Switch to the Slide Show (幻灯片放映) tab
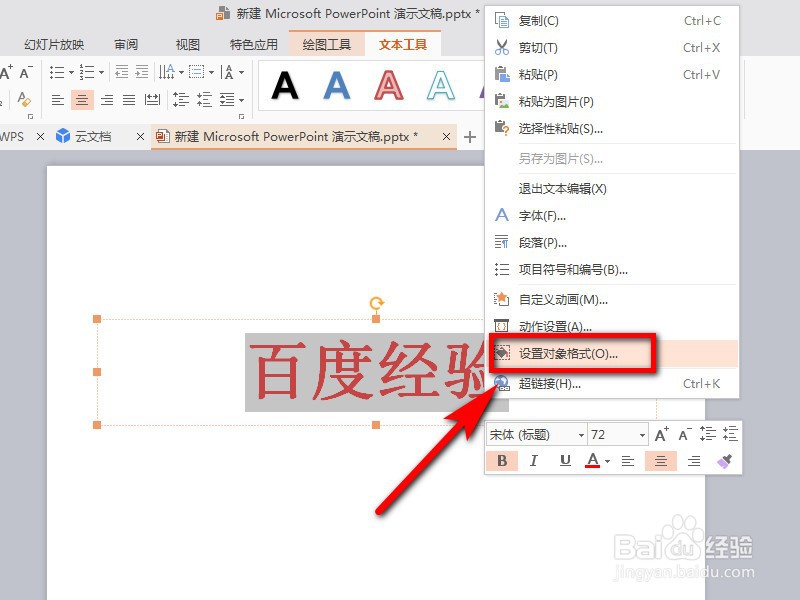The width and height of the screenshot is (800, 600). coord(54,45)
